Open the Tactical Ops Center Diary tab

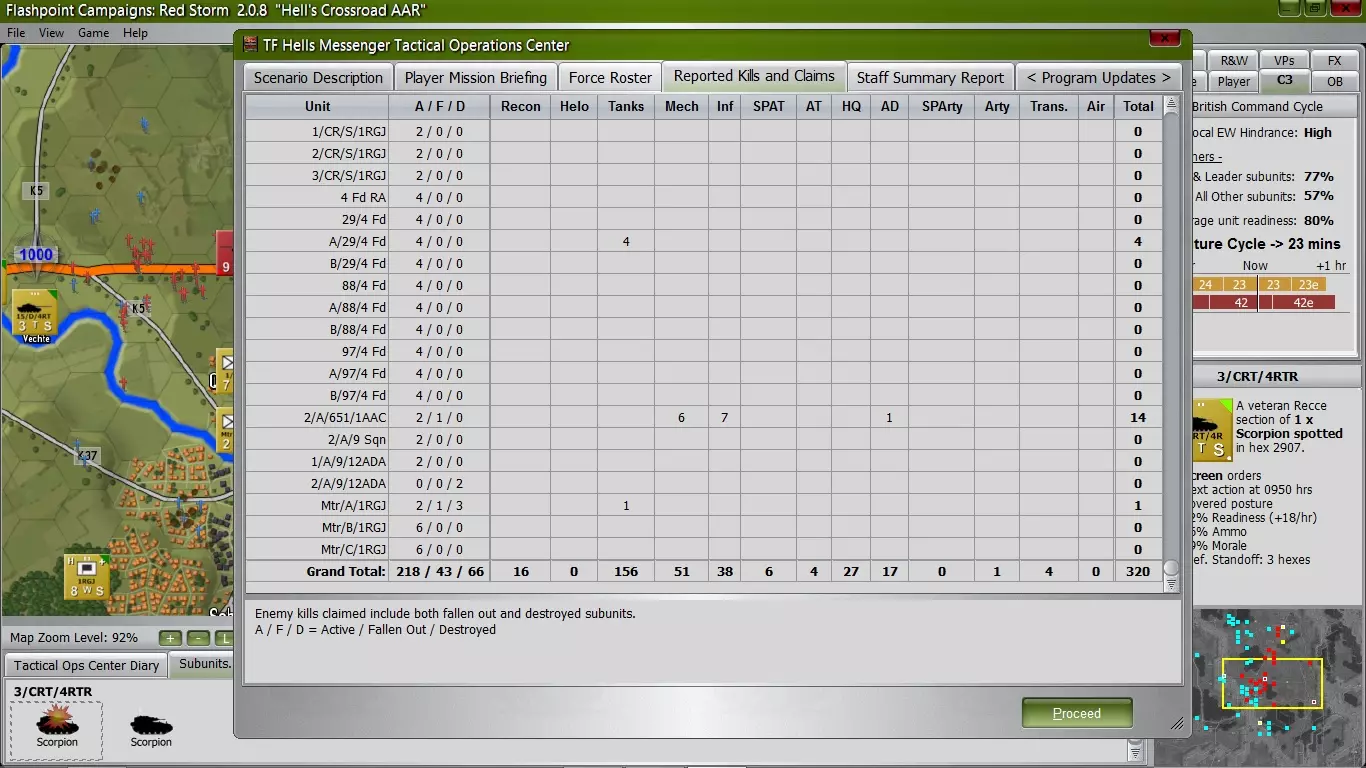pos(86,665)
